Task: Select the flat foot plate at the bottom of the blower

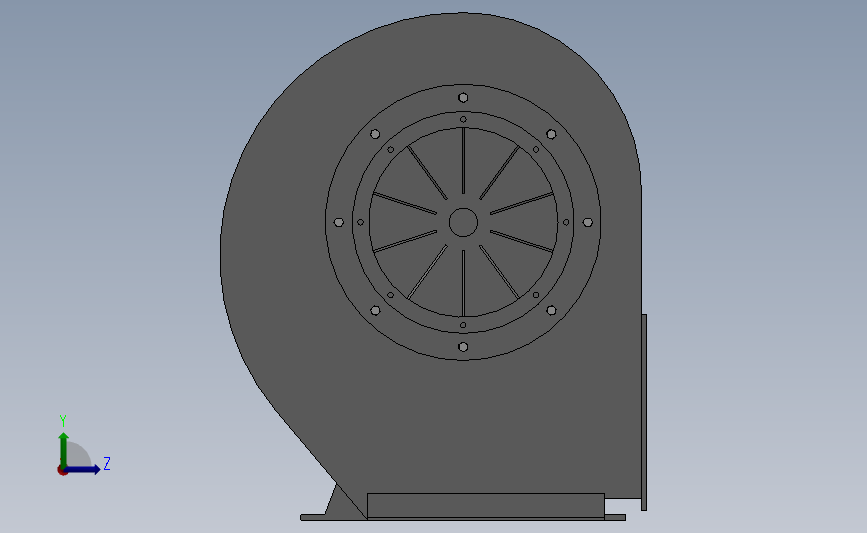Action: click(x=463, y=518)
